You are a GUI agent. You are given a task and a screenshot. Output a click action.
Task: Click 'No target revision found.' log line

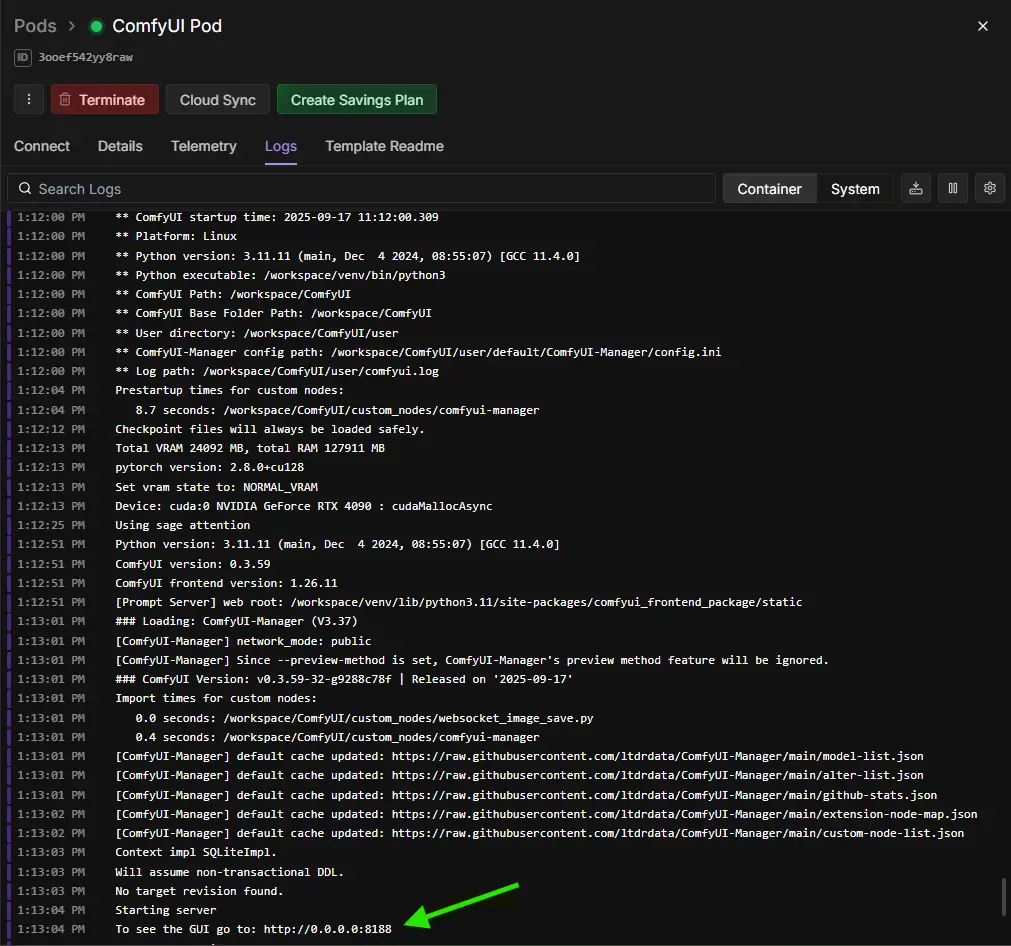pos(199,891)
